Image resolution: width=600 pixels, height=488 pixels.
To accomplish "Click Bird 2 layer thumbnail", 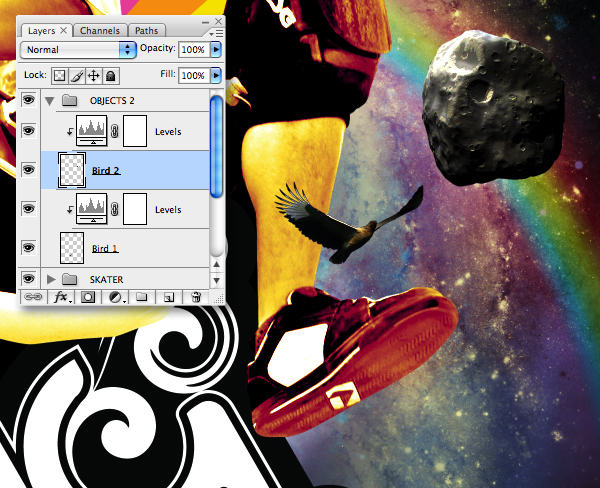I will (x=72, y=170).
